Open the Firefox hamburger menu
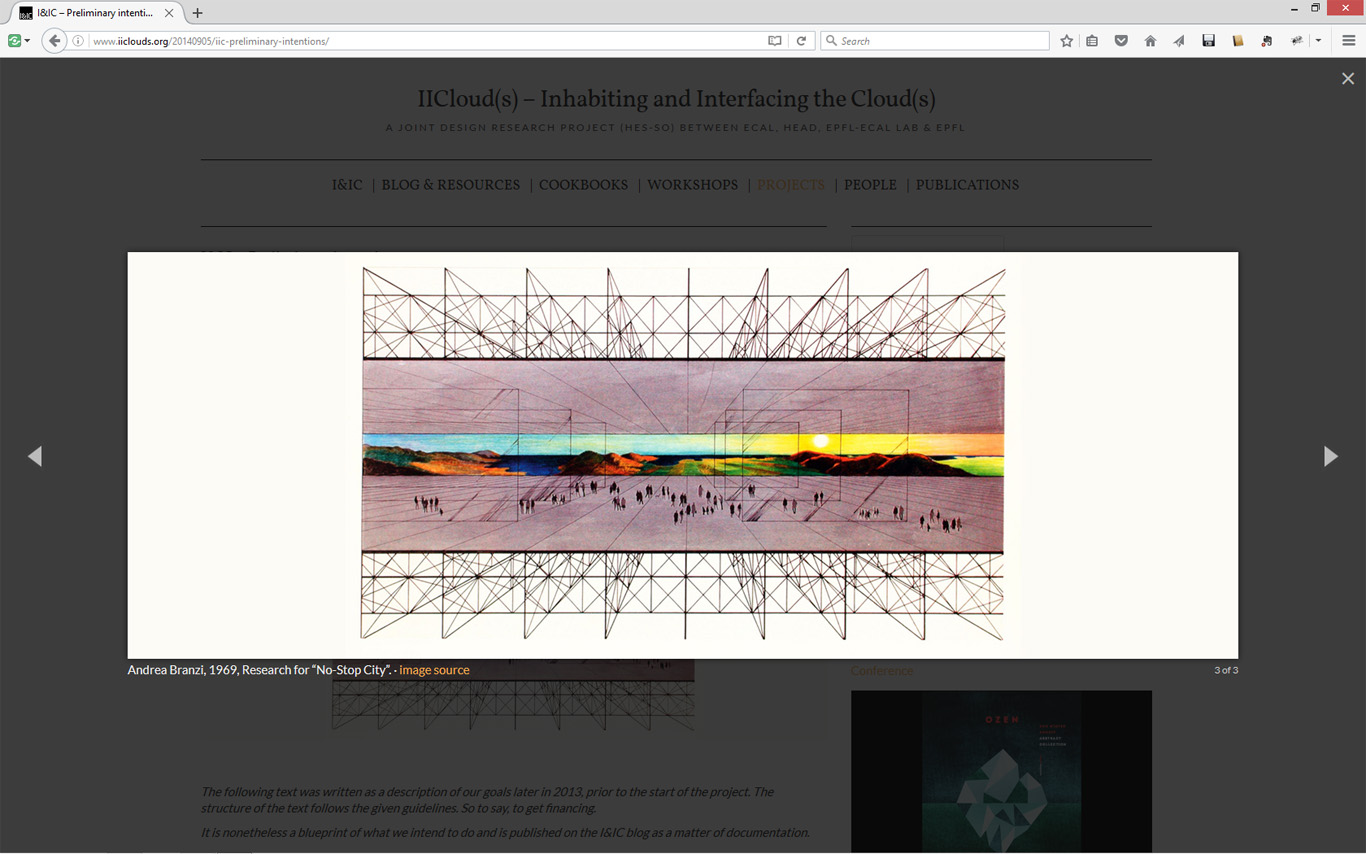This screenshot has height=854, width=1366. click(x=1348, y=41)
